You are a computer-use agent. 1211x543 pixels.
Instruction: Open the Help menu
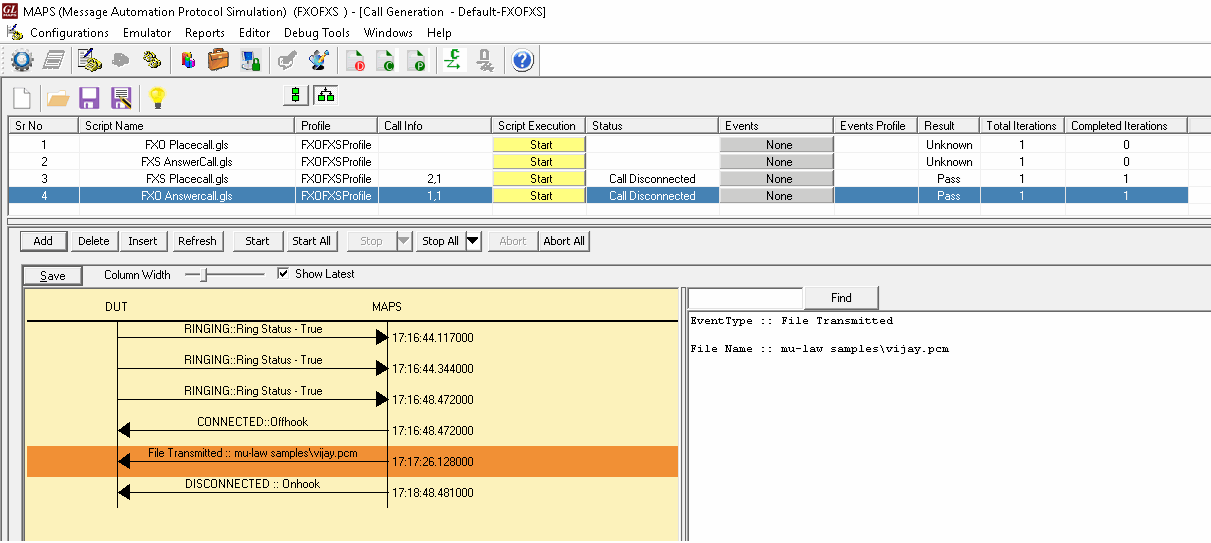click(439, 33)
